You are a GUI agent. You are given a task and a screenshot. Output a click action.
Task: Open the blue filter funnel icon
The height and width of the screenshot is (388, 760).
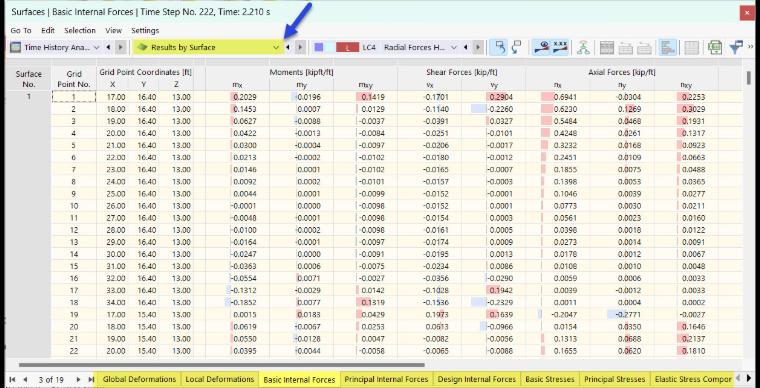click(x=736, y=47)
